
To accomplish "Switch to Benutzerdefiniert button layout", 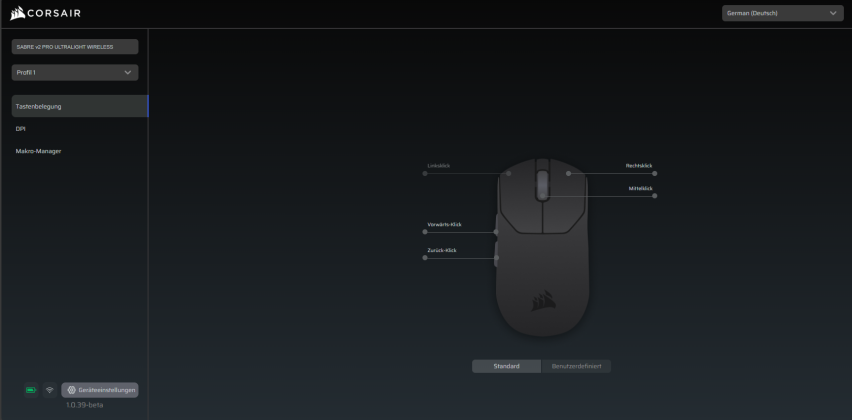I will coord(576,366).
